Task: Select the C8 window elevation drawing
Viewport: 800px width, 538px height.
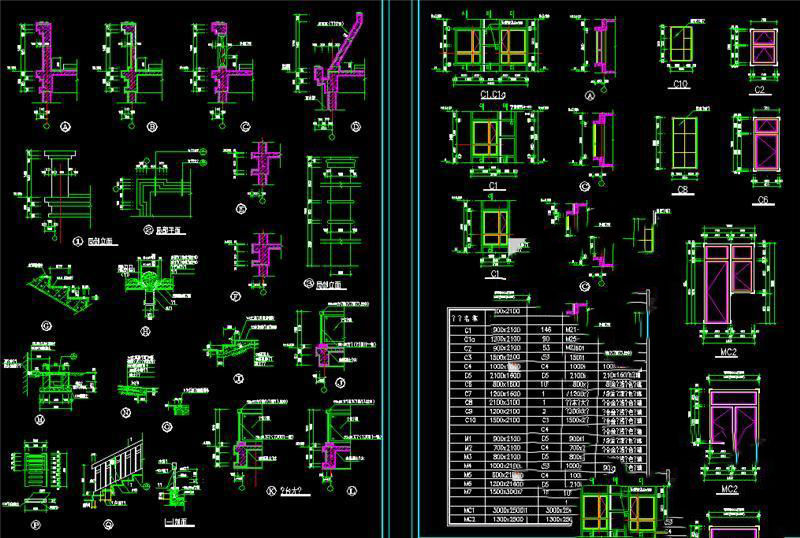Action: click(678, 146)
